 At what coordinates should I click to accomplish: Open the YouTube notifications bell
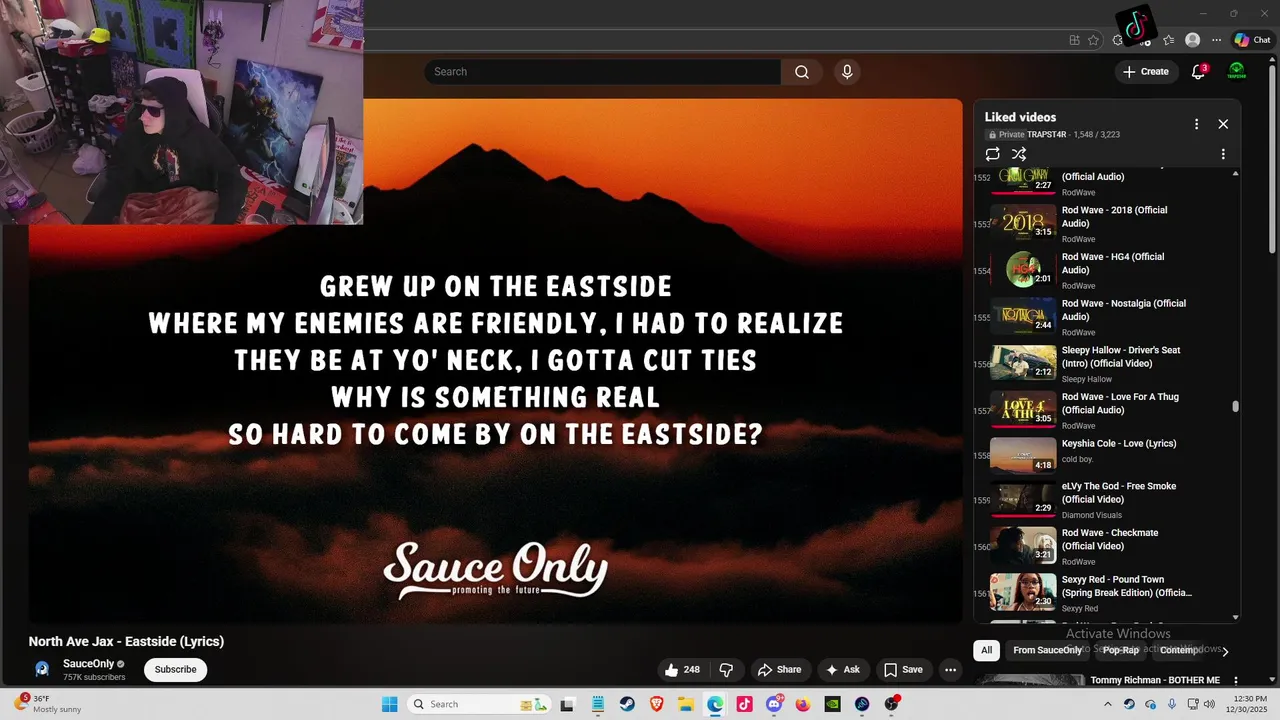[1198, 72]
